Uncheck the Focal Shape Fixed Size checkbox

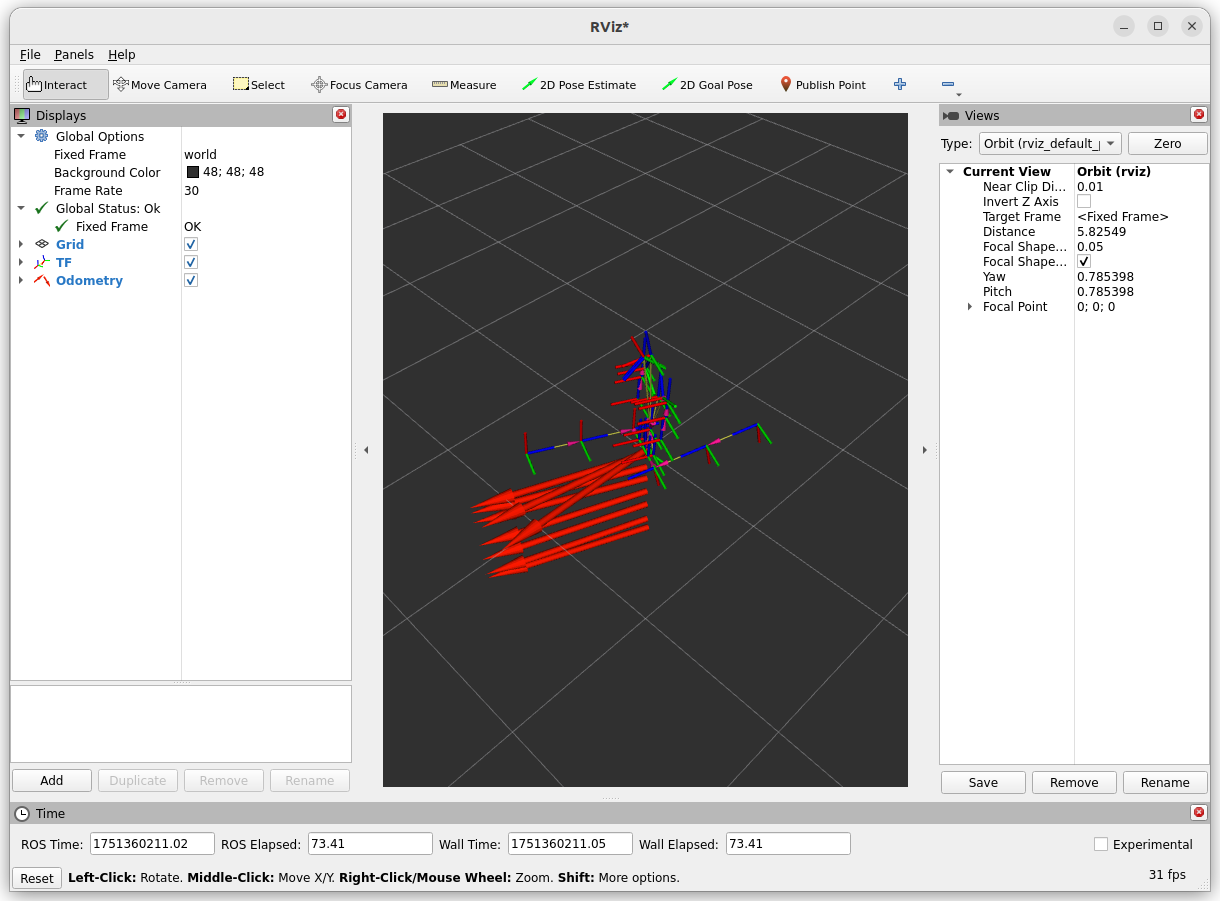click(x=1084, y=261)
